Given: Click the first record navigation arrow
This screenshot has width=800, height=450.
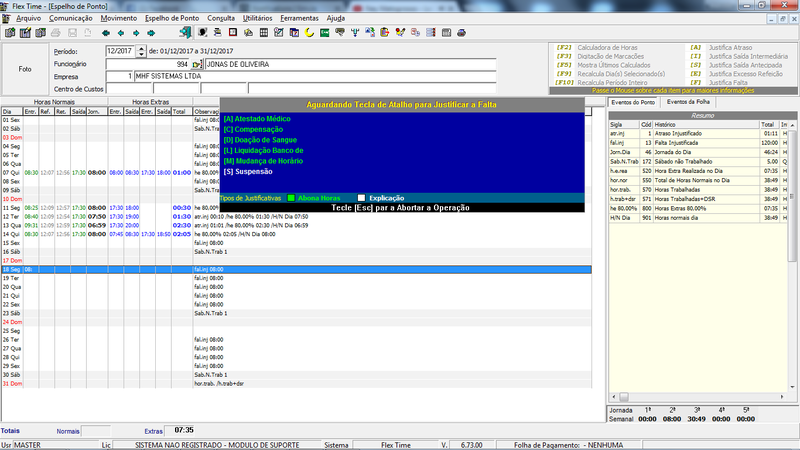Looking at the screenshot, I should [106, 33].
